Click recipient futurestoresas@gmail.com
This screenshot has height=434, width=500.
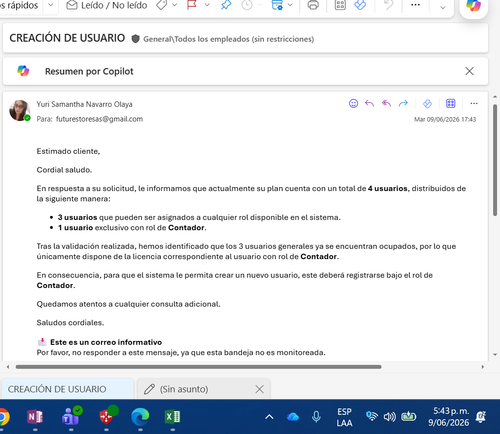pos(99,119)
